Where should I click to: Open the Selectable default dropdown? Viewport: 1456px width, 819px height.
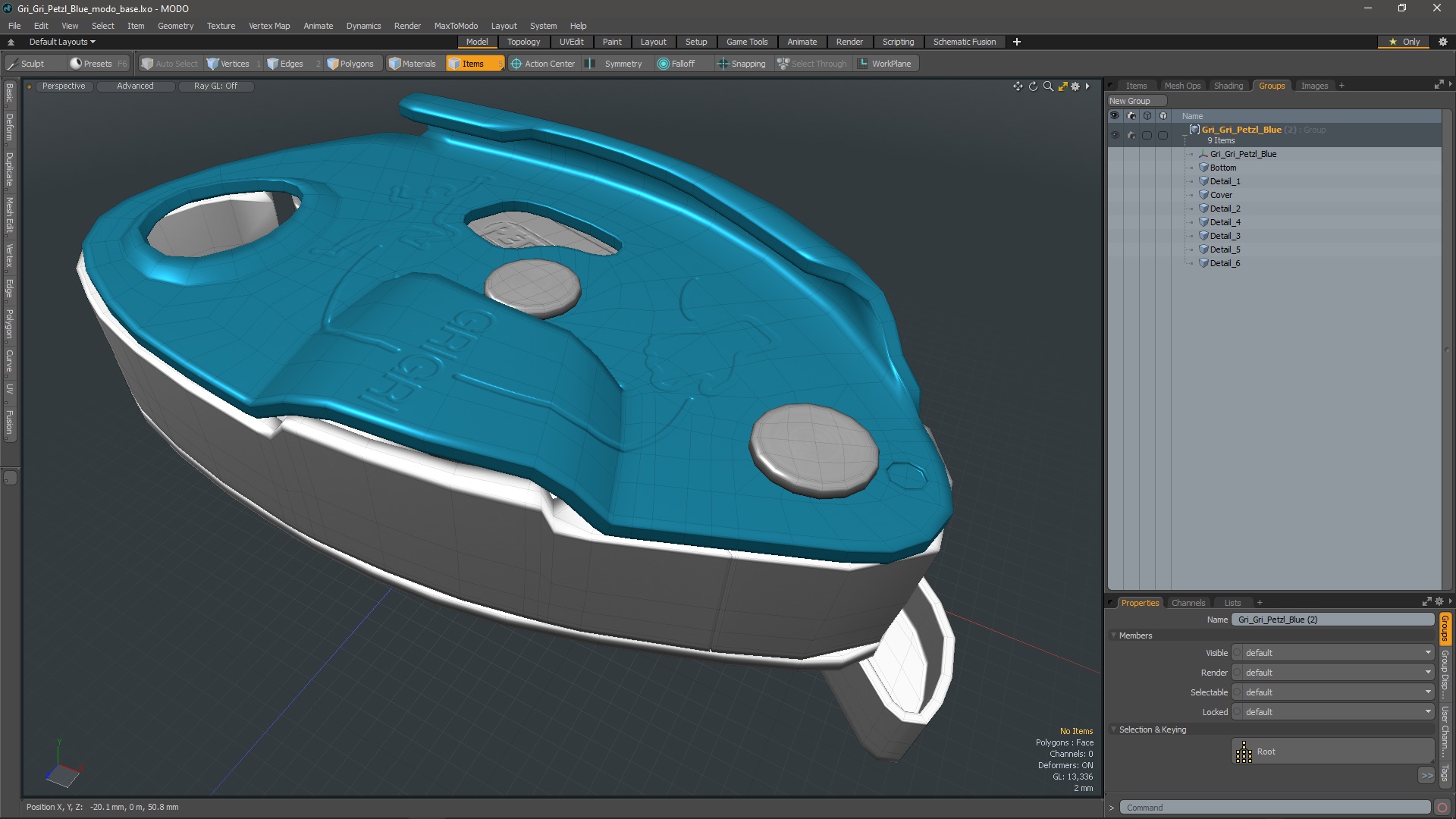[1333, 692]
